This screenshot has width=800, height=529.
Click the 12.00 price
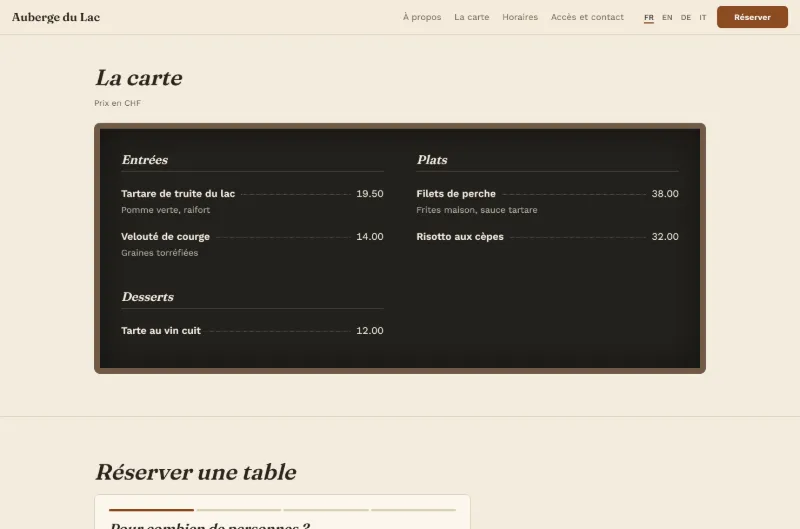point(369,331)
